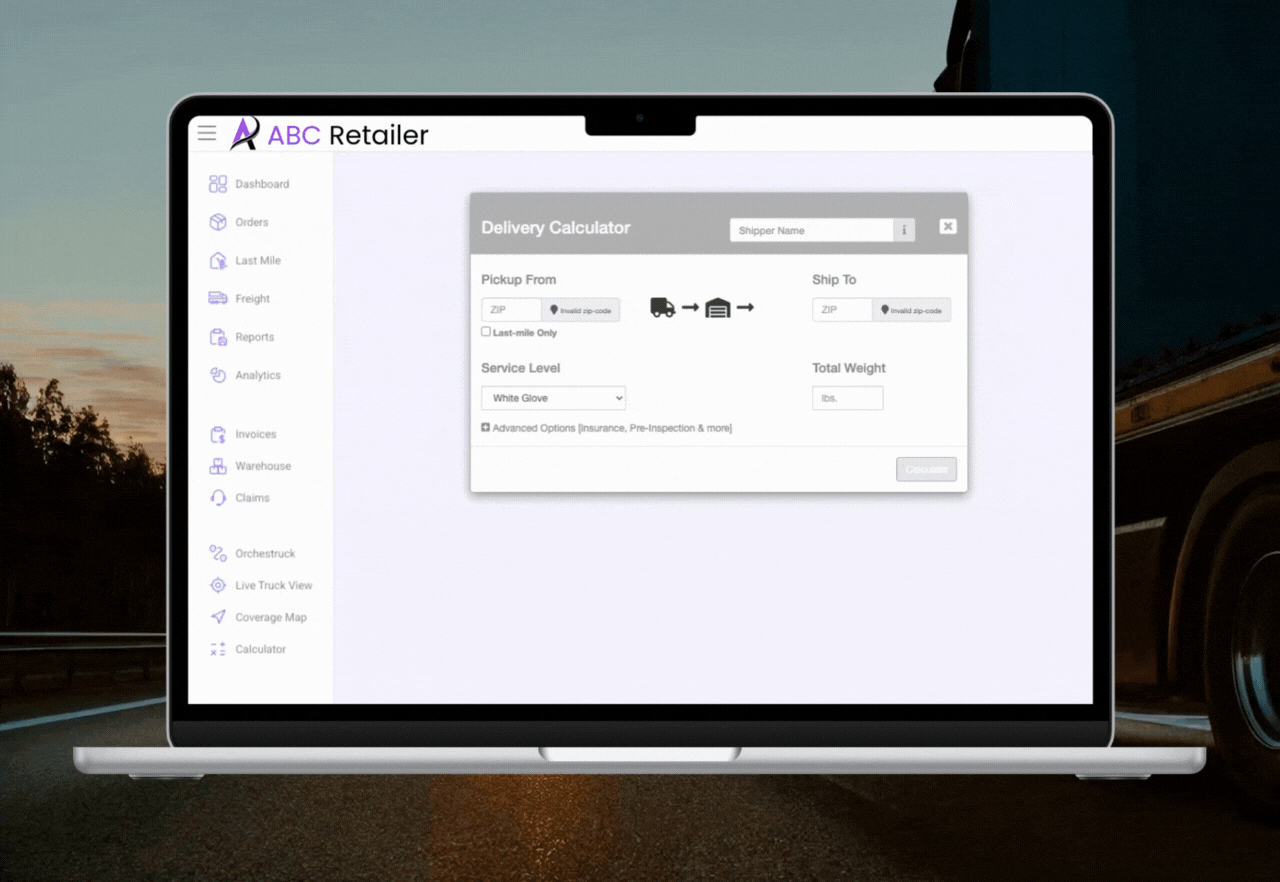Enable the Last-mile Only checkbox
The height and width of the screenshot is (882, 1280).
tap(486, 332)
